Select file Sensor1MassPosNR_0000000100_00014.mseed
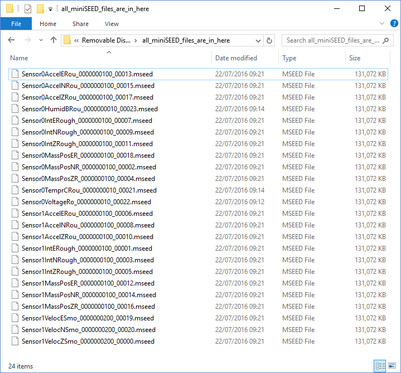The width and height of the screenshot is (401, 373). coord(198,295)
